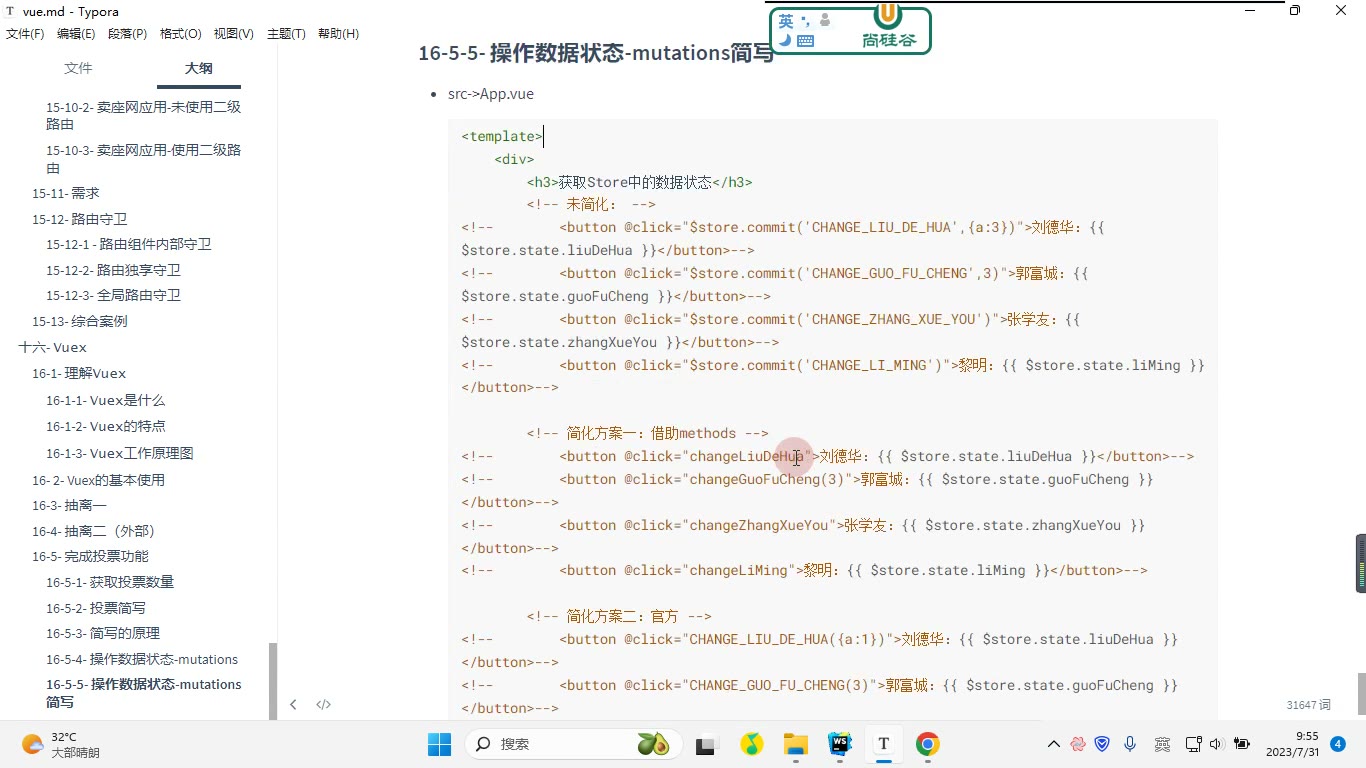Image resolution: width=1366 pixels, height=768 pixels.
Task: Click outline panel vertical scrollbar
Action: 273,680
